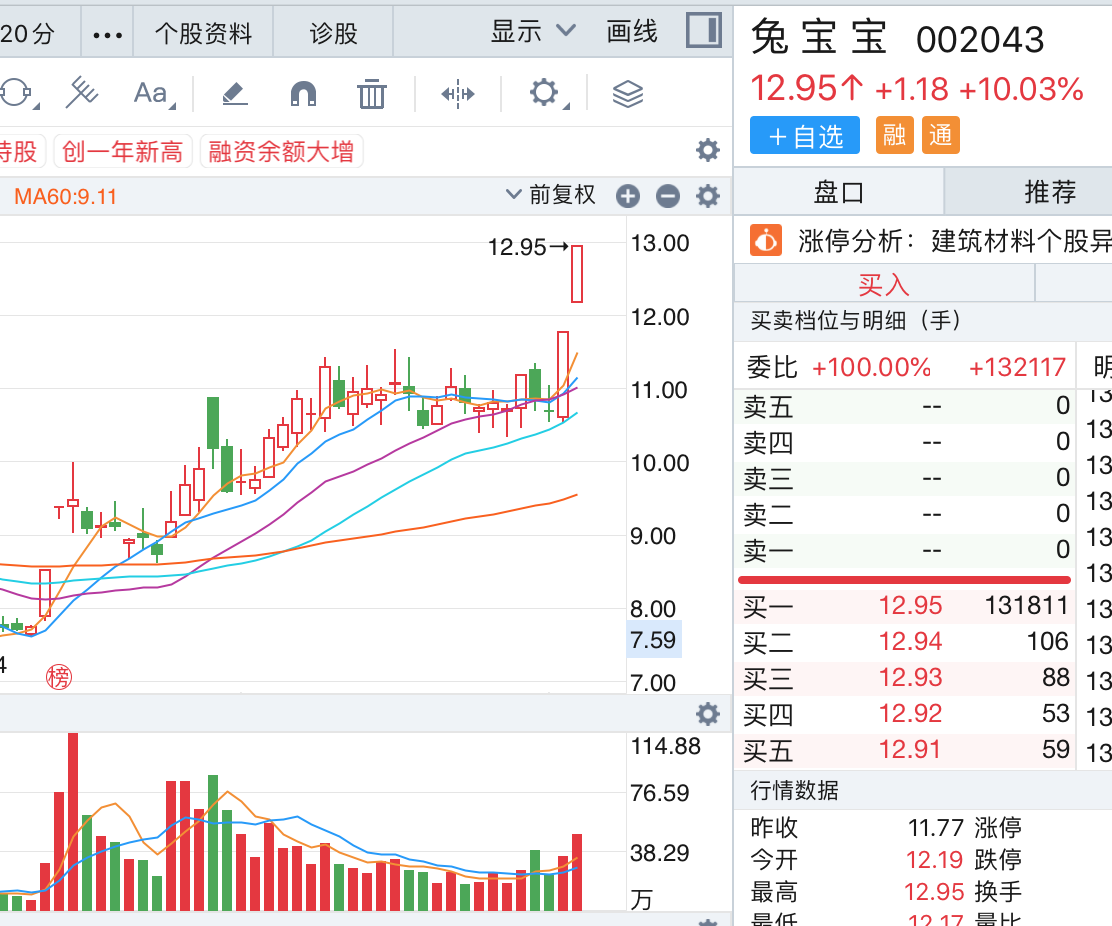Select the pitchfork line drawing tool

pos(83,94)
